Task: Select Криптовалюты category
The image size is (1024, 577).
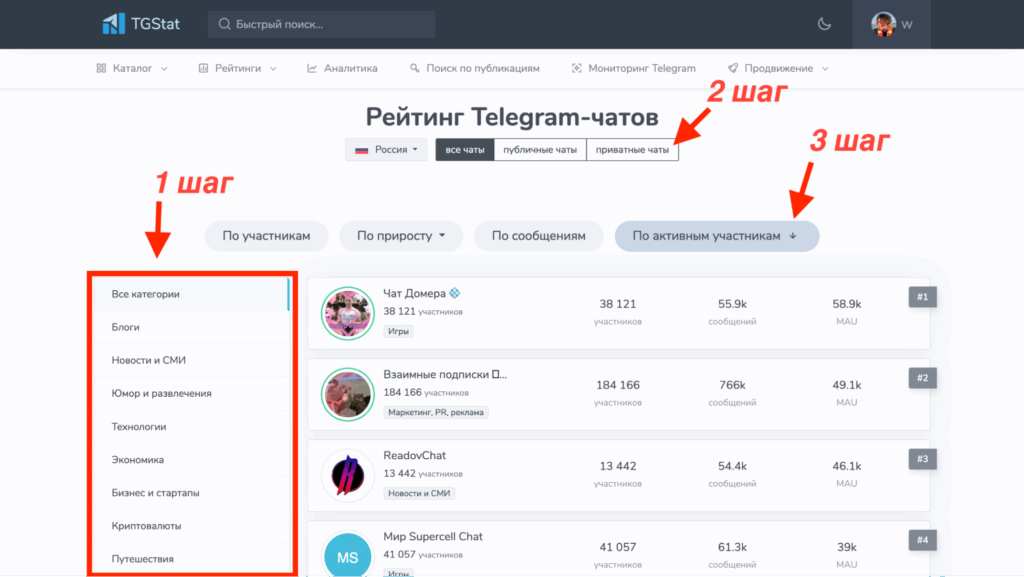Action: pyautogui.click(x=192, y=525)
